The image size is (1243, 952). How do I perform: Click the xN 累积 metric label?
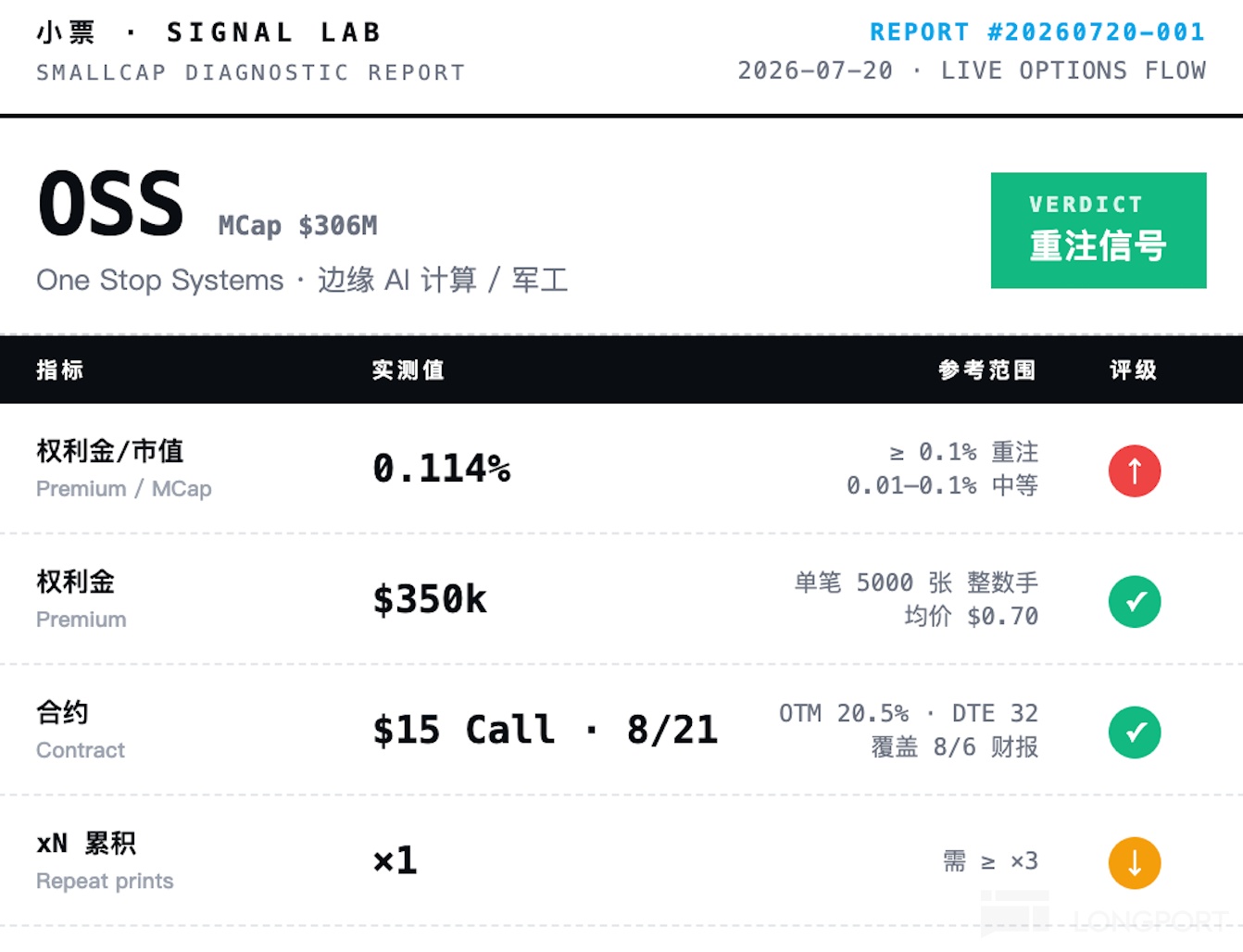click(86, 843)
